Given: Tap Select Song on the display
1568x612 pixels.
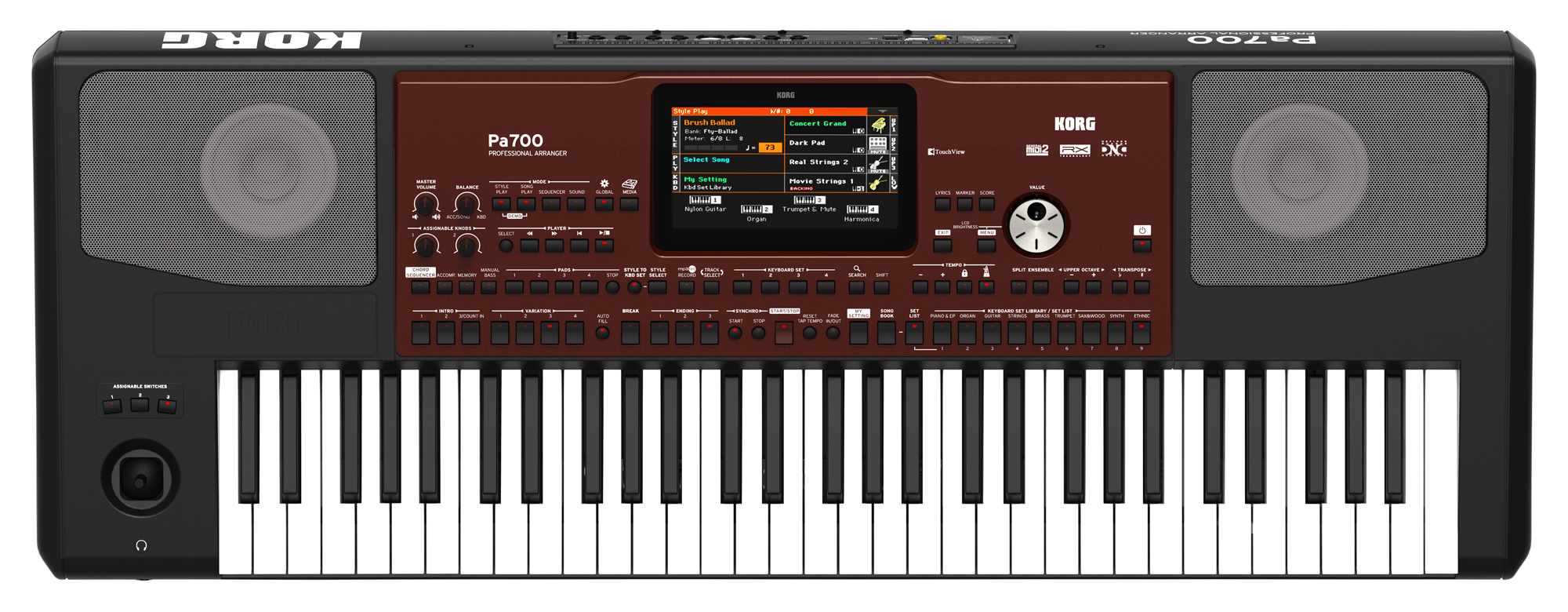Looking at the screenshot, I should (x=706, y=159).
